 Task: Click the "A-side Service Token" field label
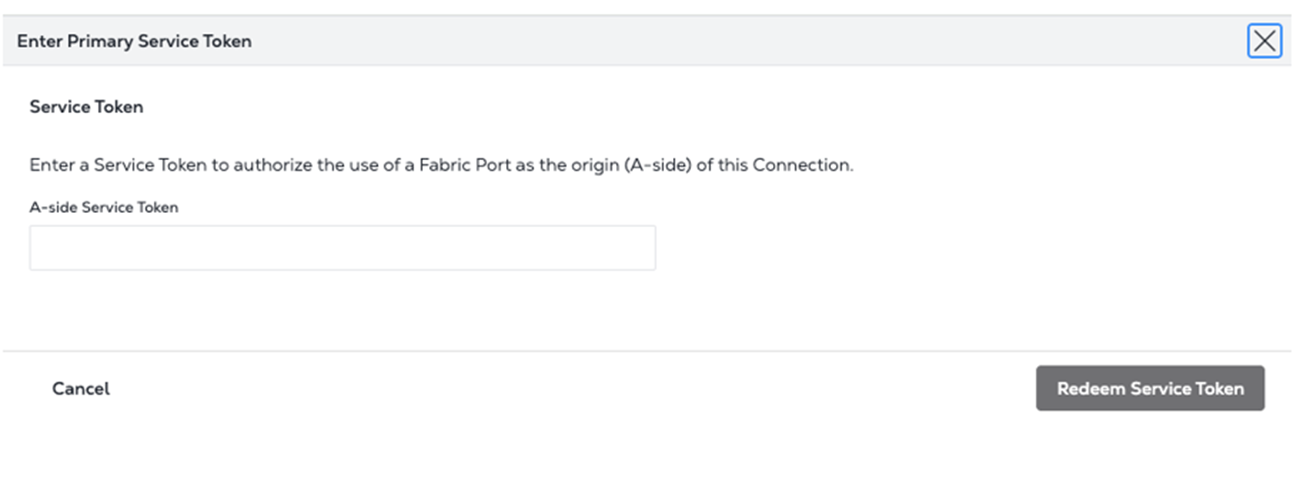tap(104, 207)
